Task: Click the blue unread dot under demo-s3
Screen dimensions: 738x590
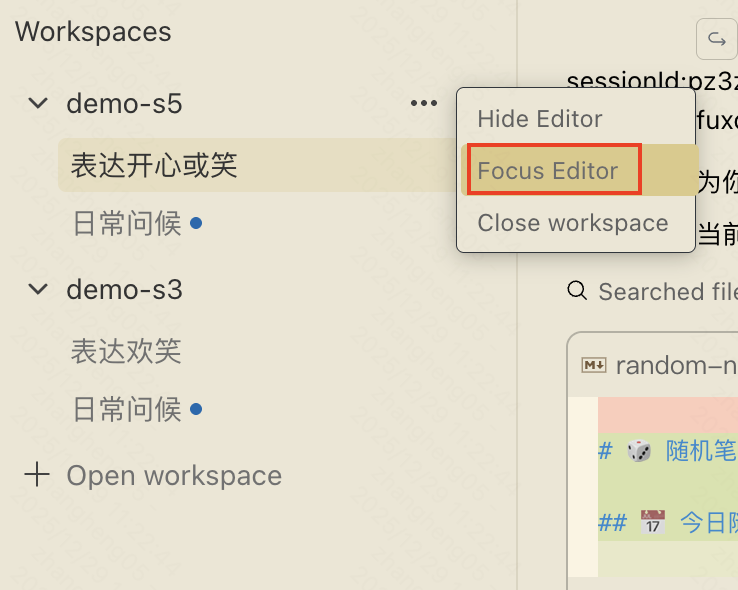Action: tap(196, 409)
